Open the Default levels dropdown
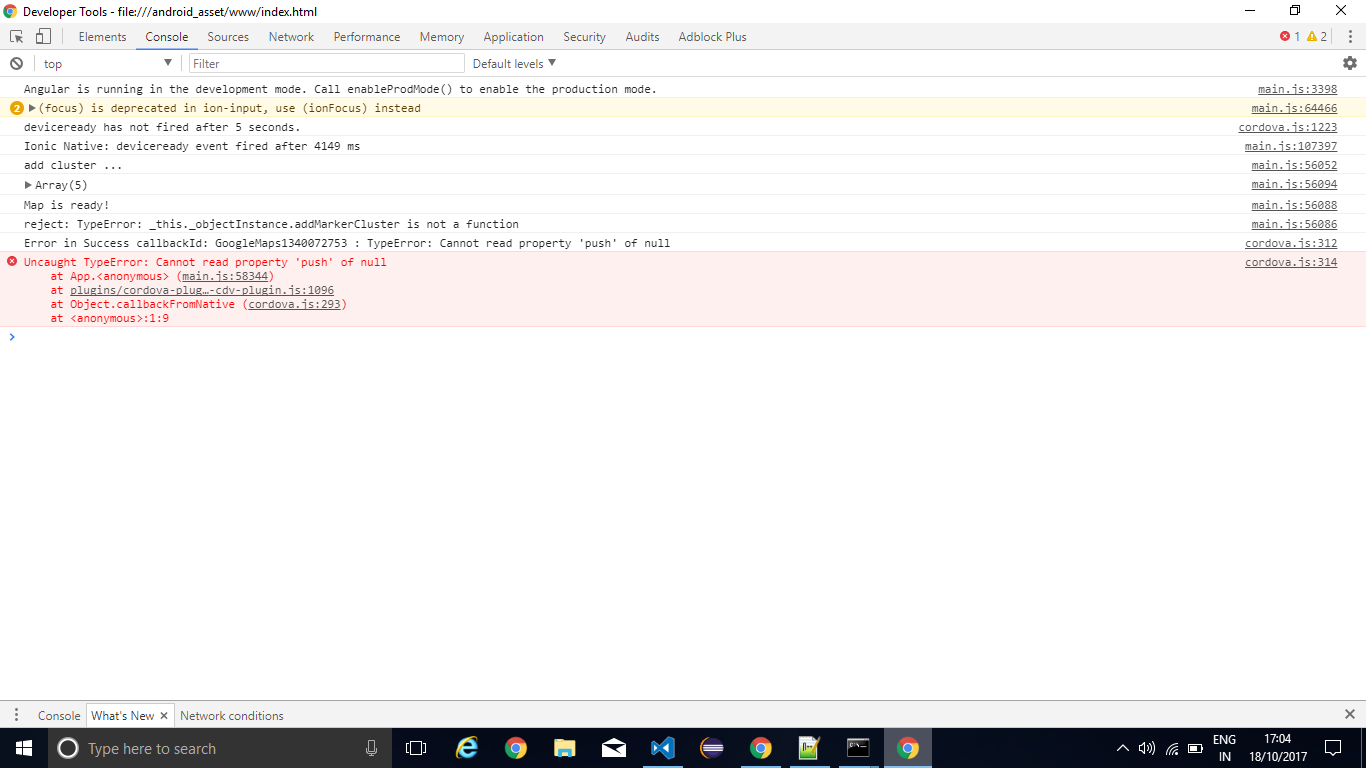Image resolution: width=1366 pixels, height=768 pixels. click(511, 63)
